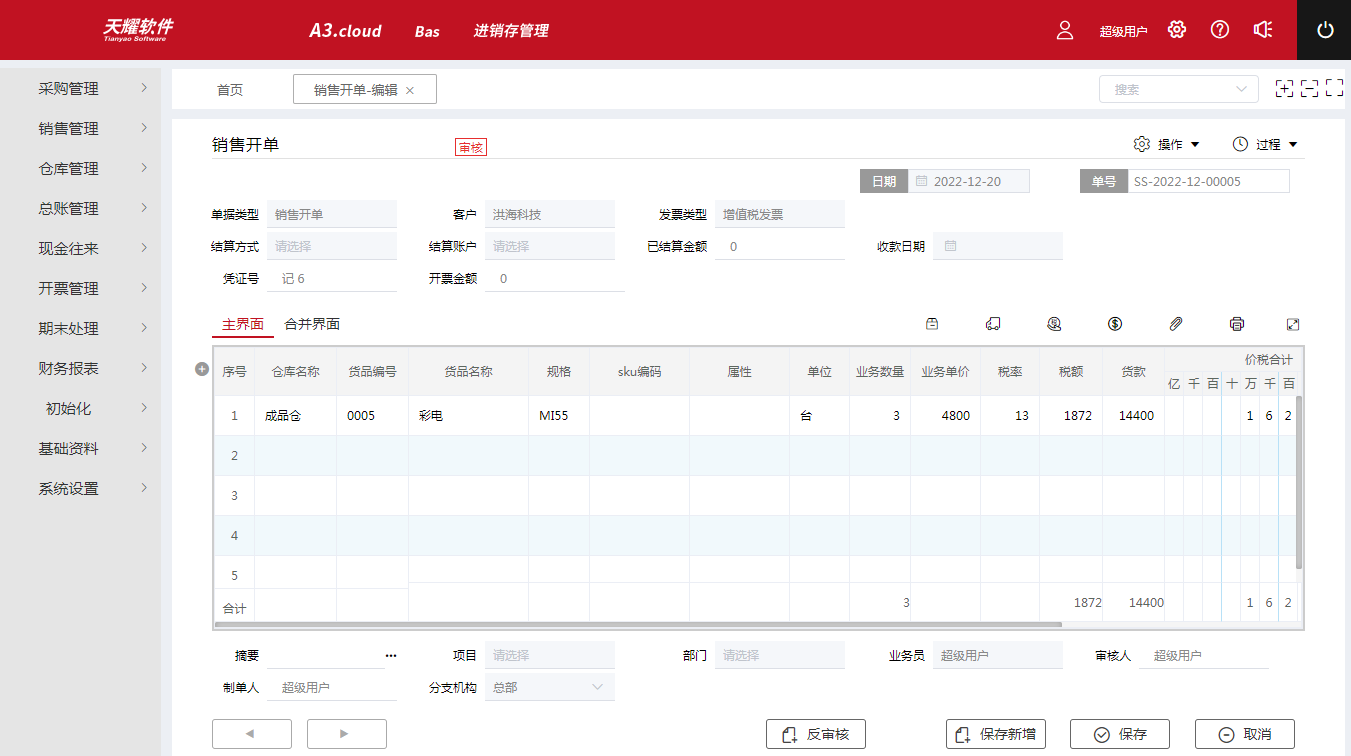Image resolution: width=1351 pixels, height=756 pixels.
Task: Open the 过程 dropdown menu
Action: click(x=1265, y=145)
